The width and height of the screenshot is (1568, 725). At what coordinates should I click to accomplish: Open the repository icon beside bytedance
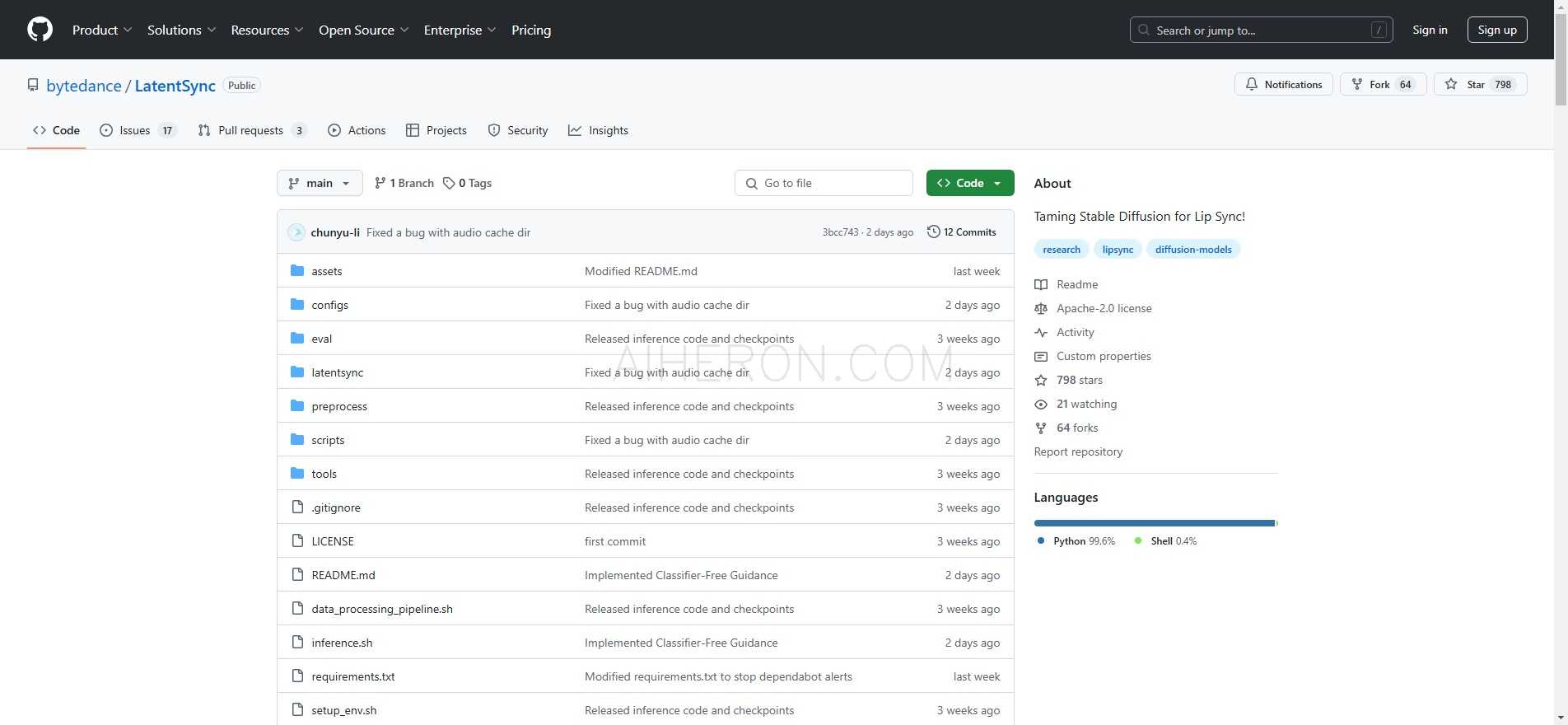click(x=33, y=85)
